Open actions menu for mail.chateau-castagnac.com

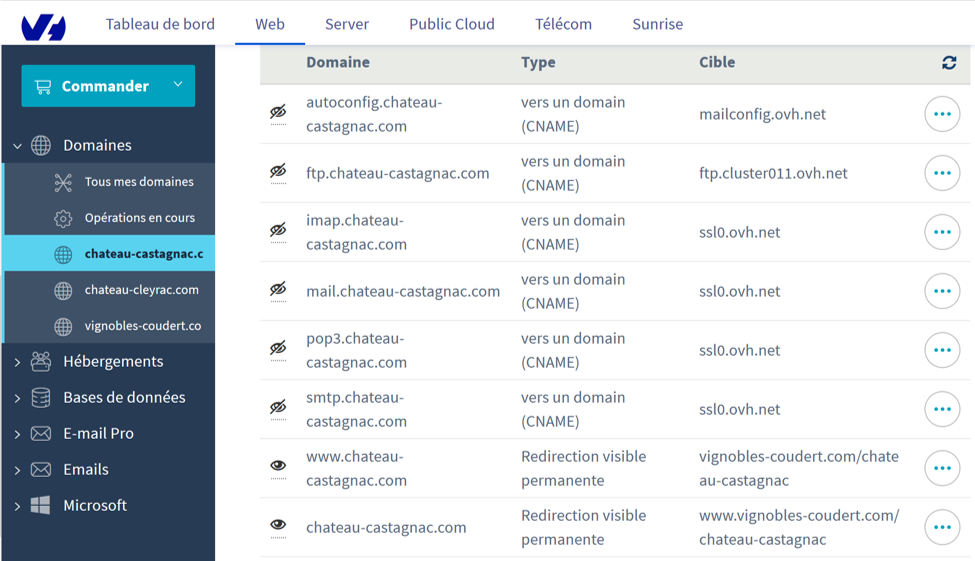tap(942, 291)
